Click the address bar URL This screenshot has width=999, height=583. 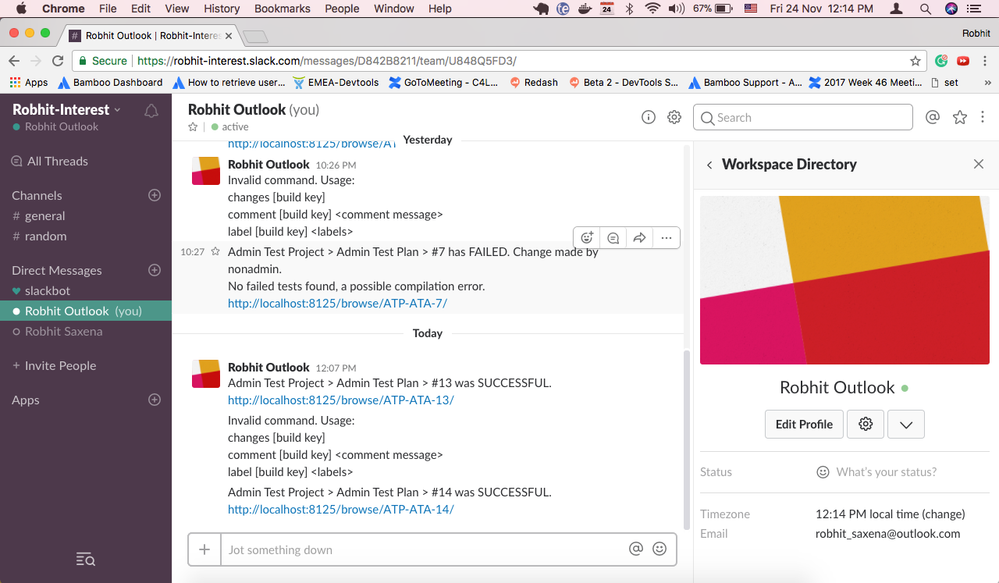pyautogui.click(x=327, y=61)
